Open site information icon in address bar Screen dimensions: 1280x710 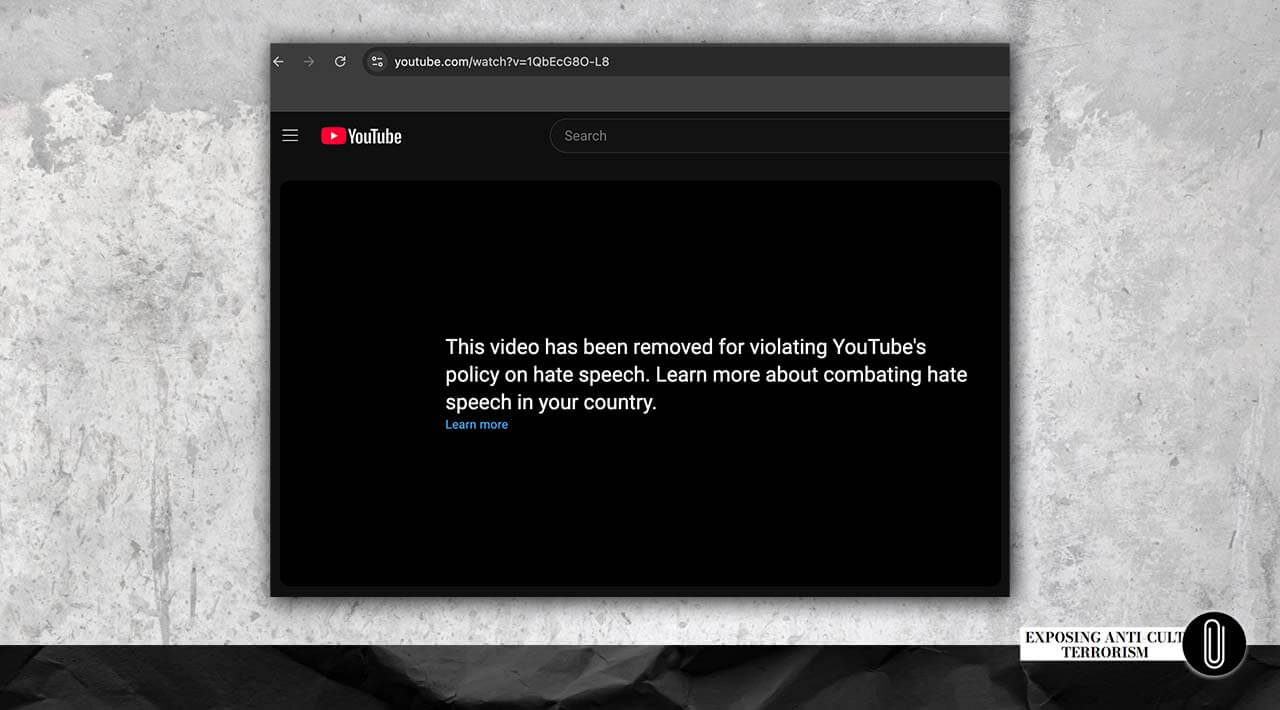pos(377,62)
